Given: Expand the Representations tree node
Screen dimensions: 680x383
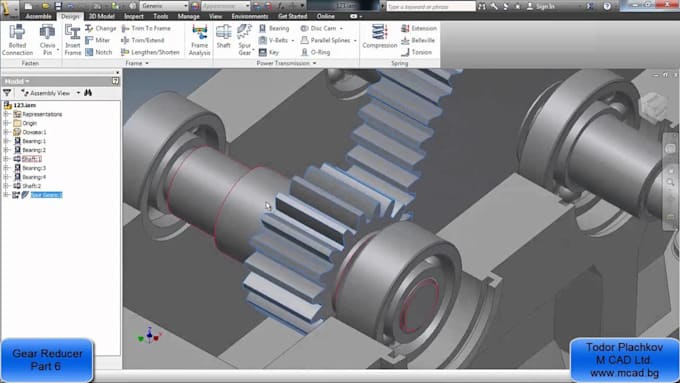Looking at the screenshot, I should (6, 114).
